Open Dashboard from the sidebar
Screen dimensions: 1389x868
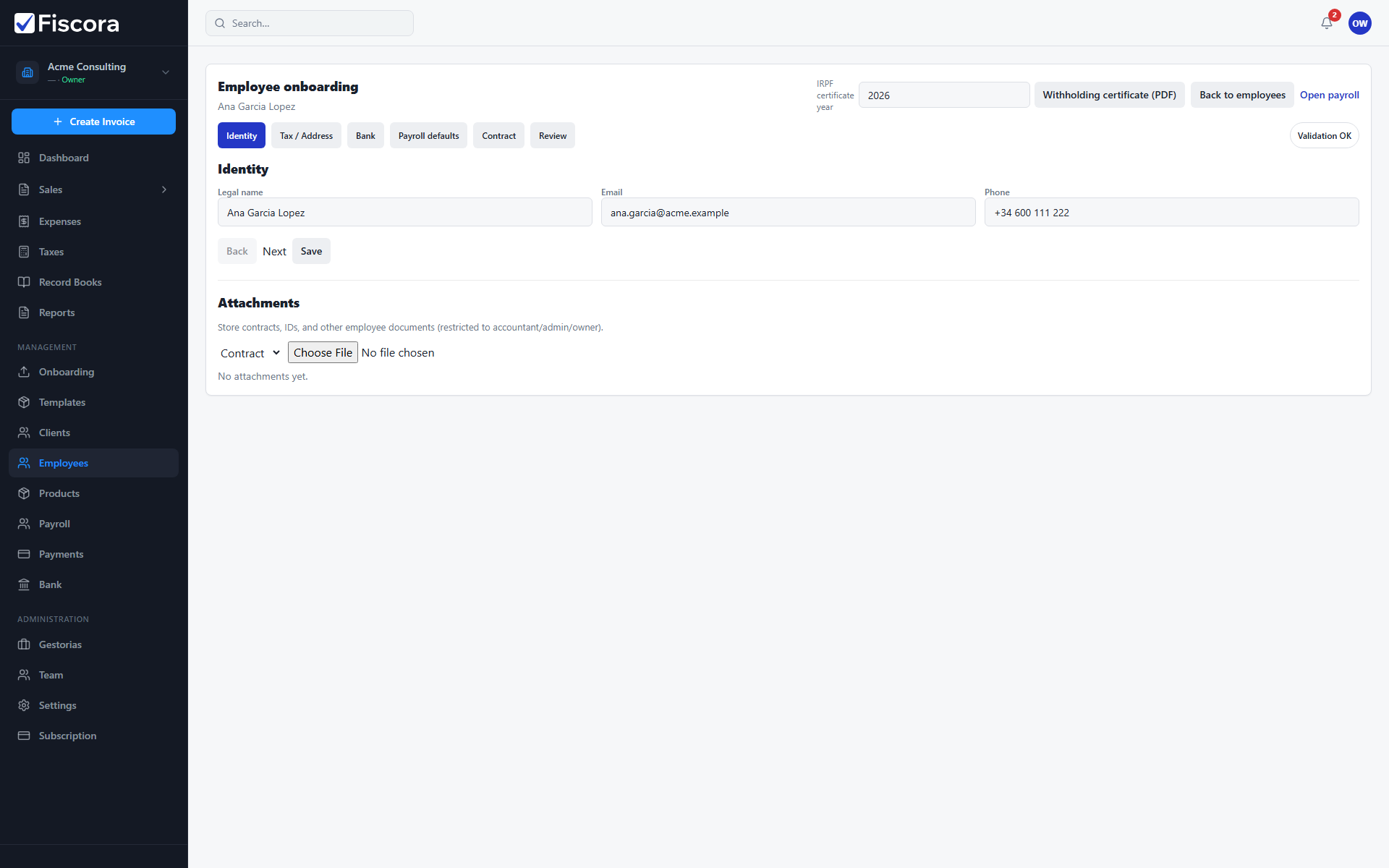93,158
